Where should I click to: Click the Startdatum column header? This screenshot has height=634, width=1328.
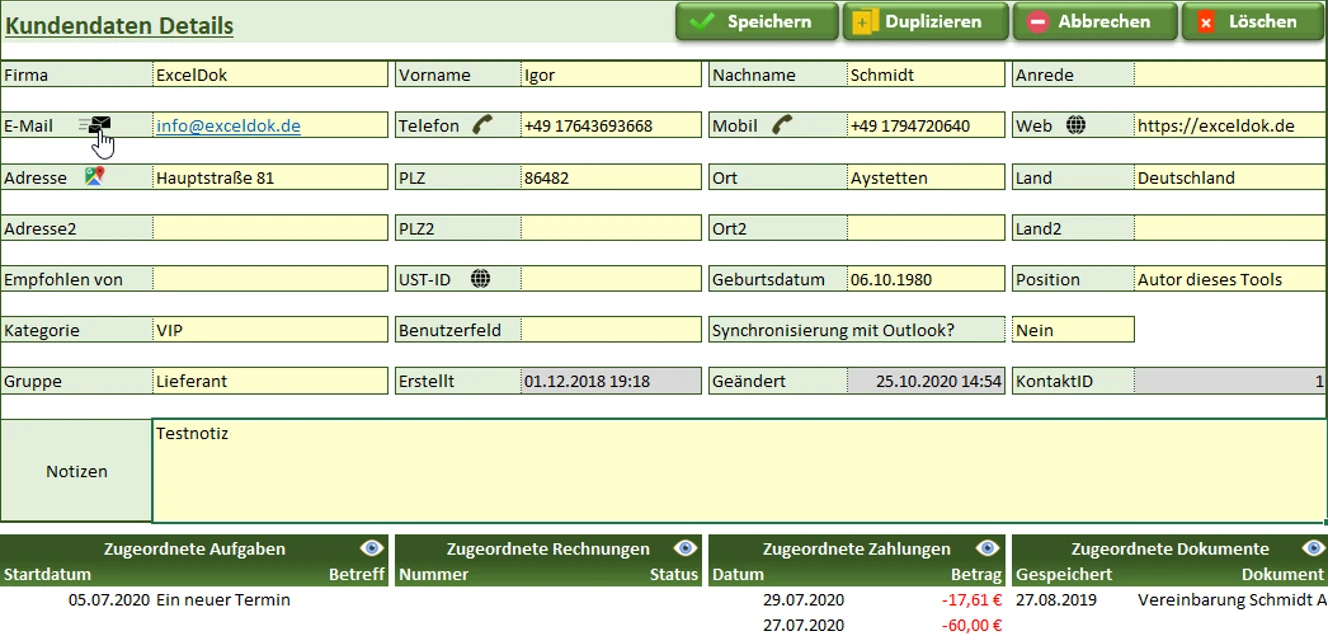47,574
